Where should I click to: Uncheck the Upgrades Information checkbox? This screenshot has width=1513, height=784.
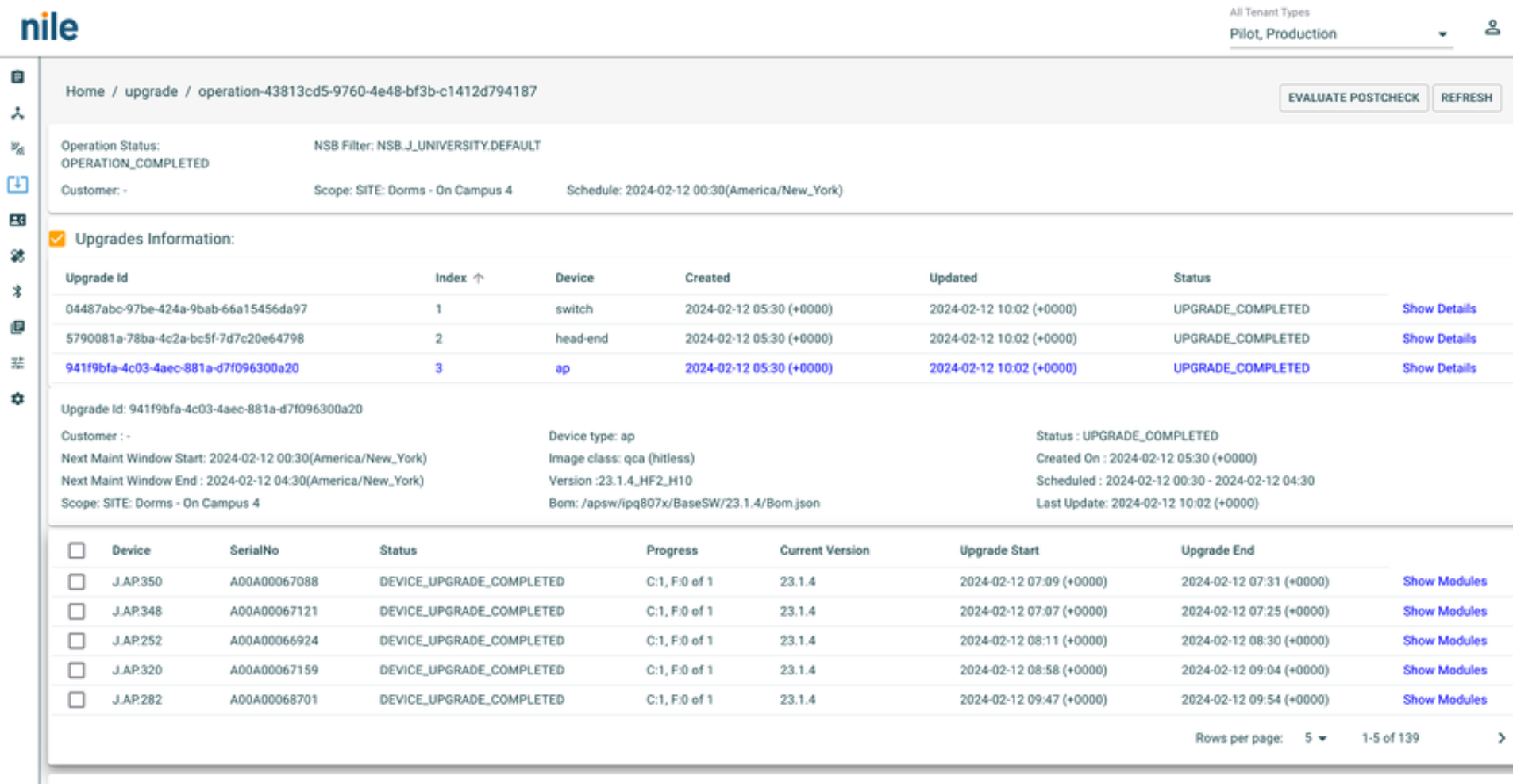pyautogui.click(x=57, y=239)
